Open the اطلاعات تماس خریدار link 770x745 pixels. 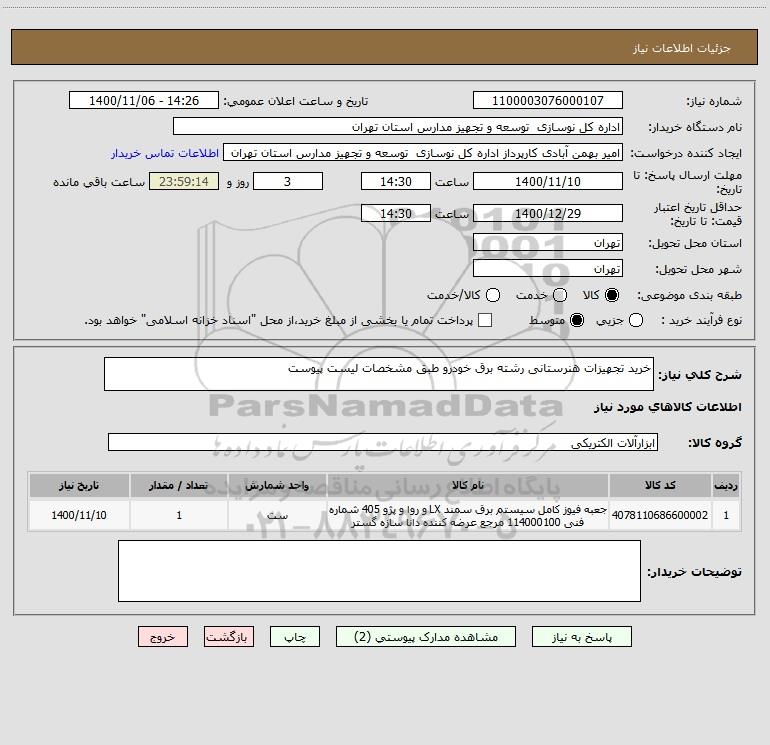click(165, 153)
